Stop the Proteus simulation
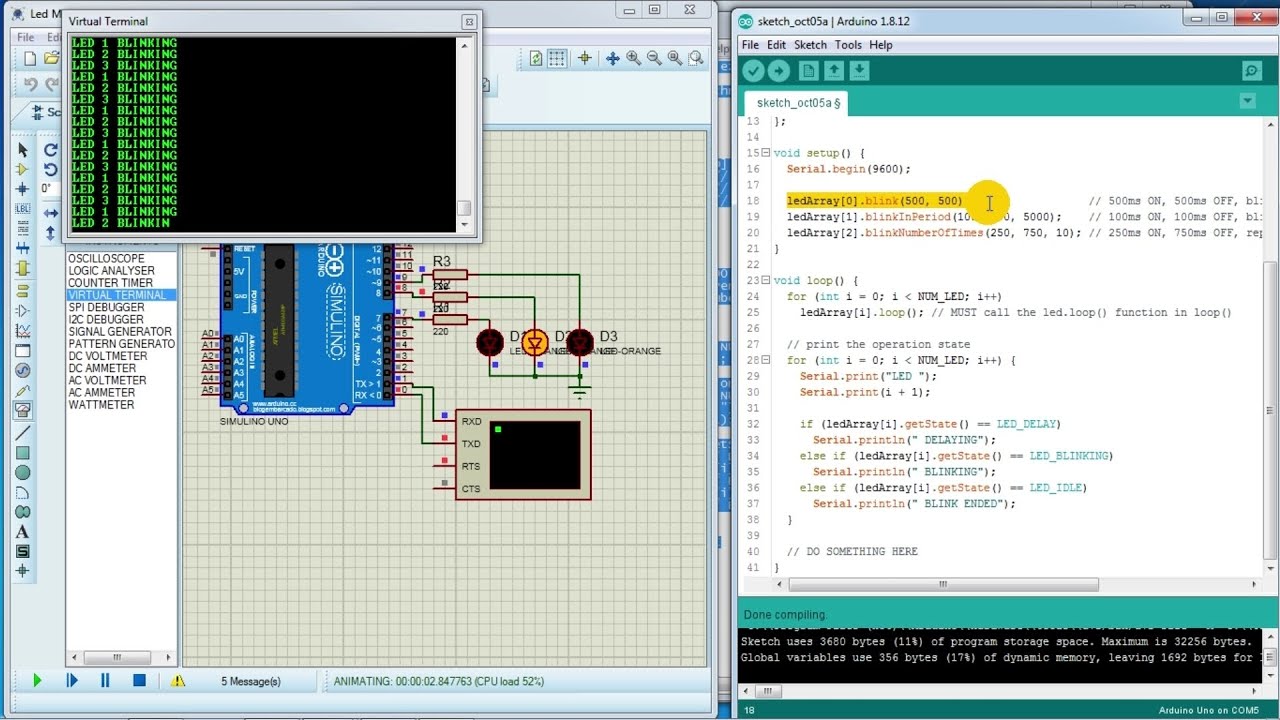The width and height of the screenshot is (1280, 720). pyautogui.click(x=139, y=681)
